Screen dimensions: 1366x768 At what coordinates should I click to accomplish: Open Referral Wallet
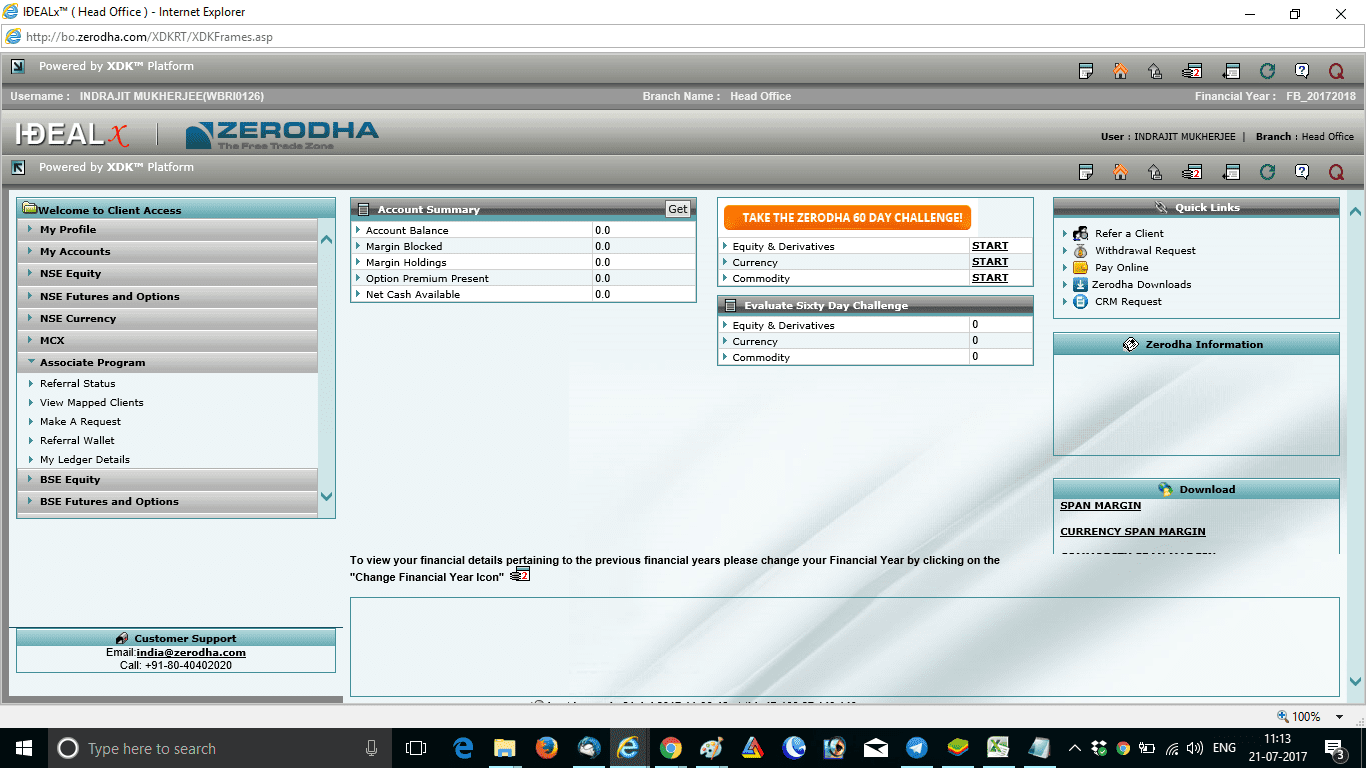point(77,440)
